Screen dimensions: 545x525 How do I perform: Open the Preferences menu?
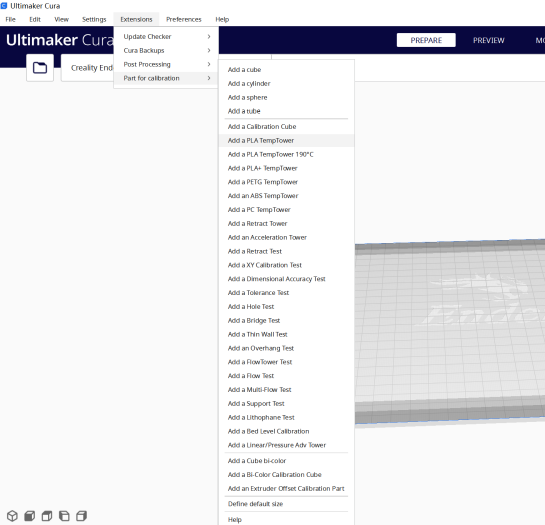pyautogui.click(x=184, y=19)
